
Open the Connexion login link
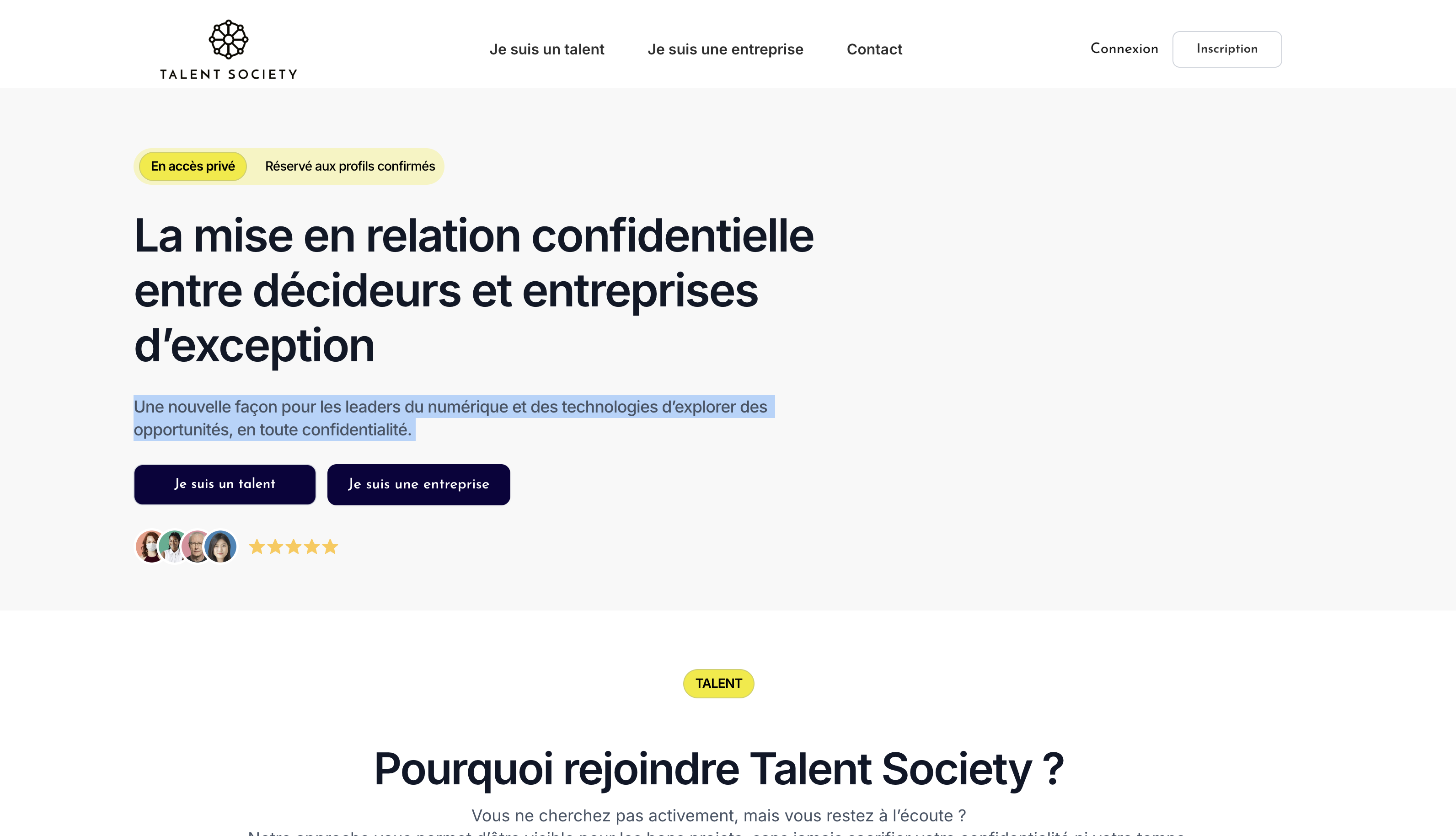pyautogui.click(x=1124, y=49)
